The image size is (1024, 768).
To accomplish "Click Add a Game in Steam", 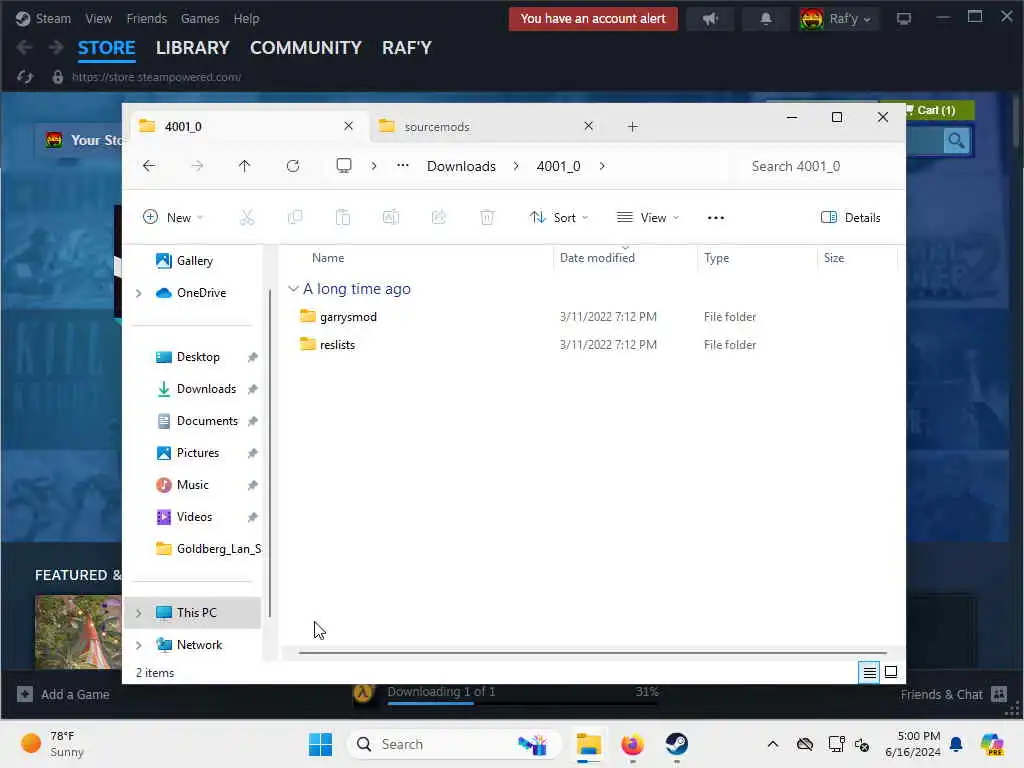I will point(63,694).
